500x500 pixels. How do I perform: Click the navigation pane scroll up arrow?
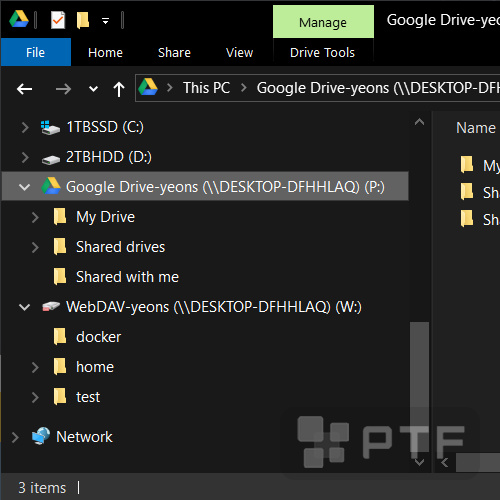(419, 122)
